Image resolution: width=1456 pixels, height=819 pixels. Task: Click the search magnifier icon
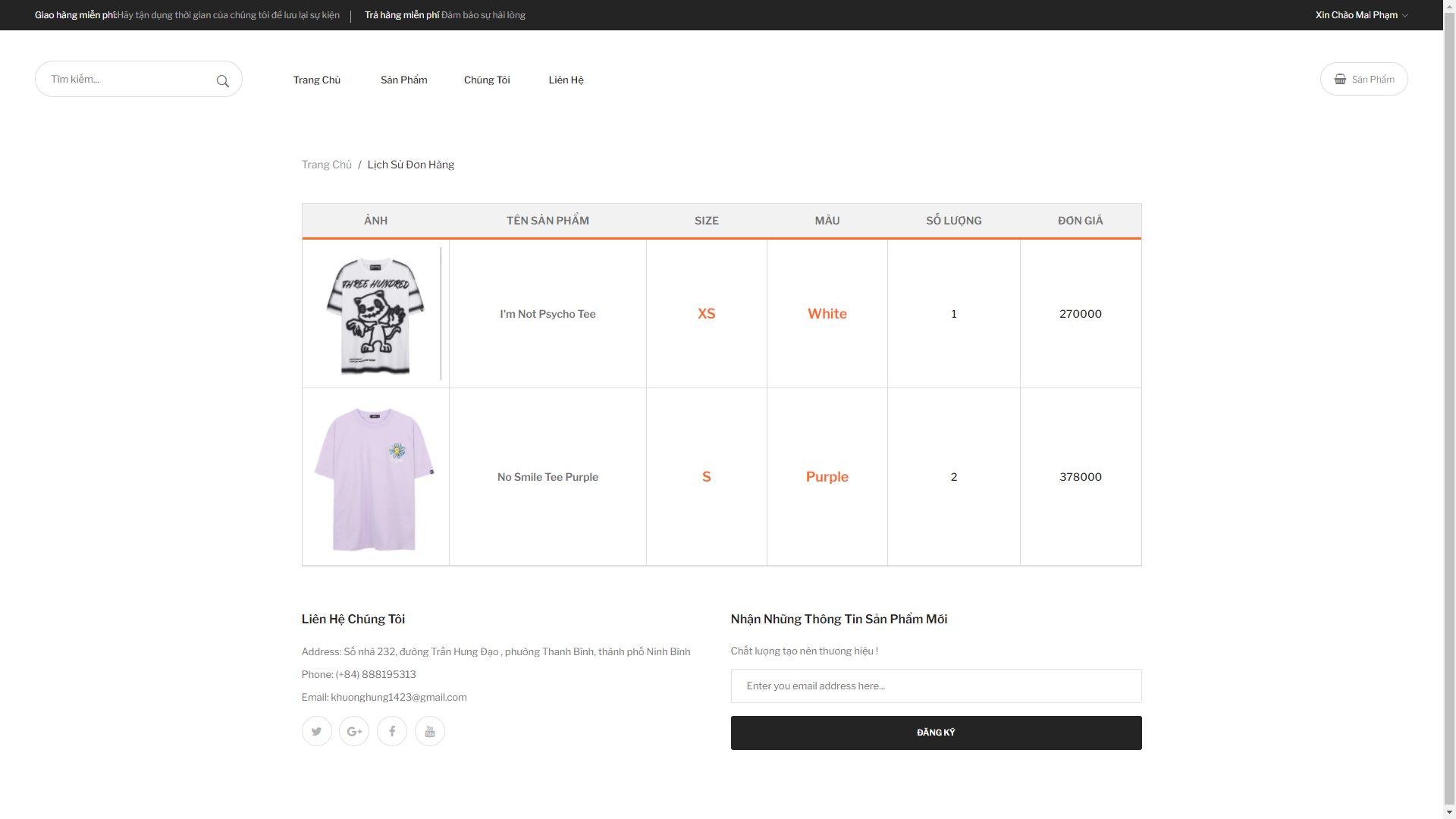click(x=222, y=81)
